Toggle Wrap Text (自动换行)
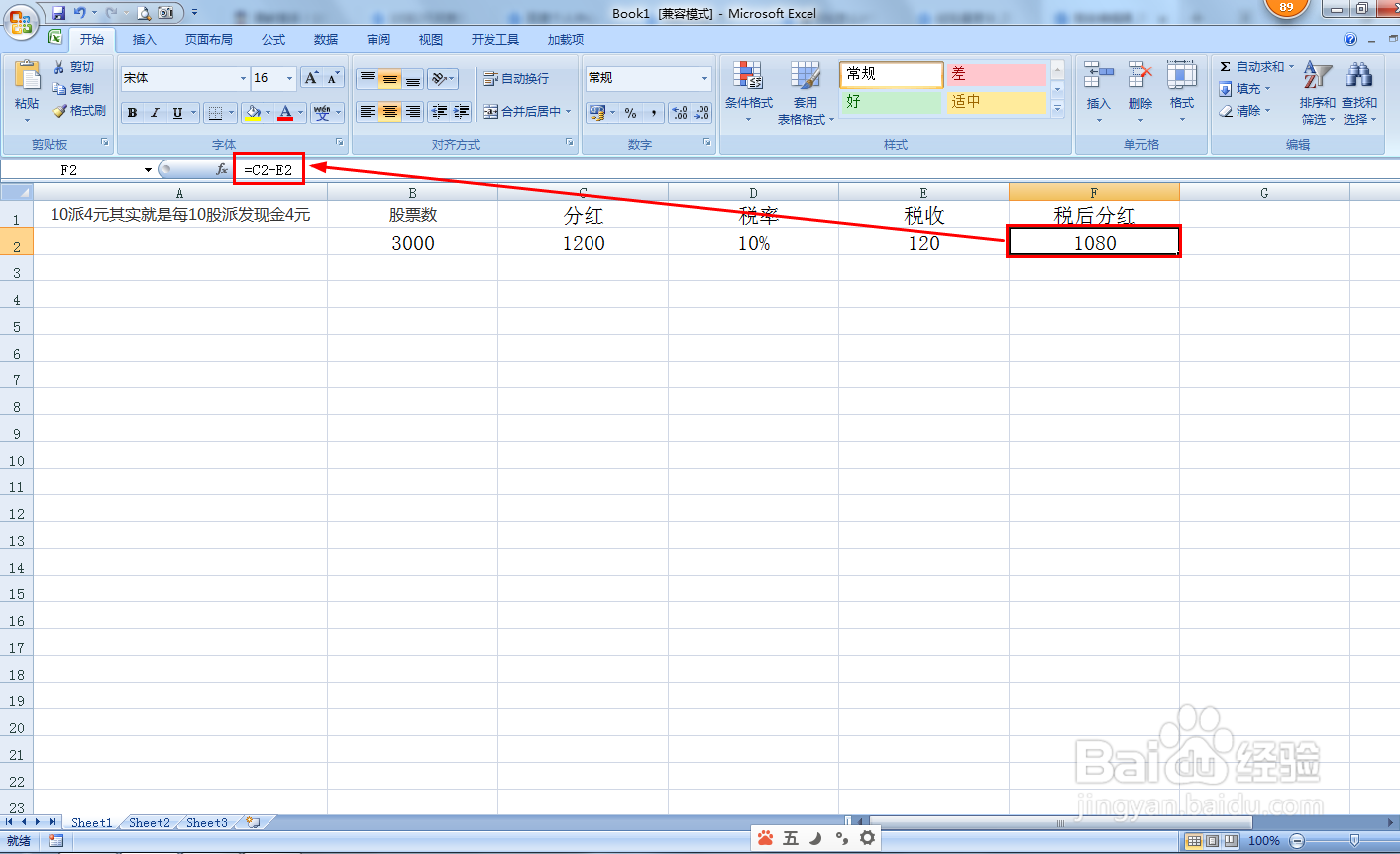Image resolution: width=1400 pixels, height=854 pixels. coord(516,79)
